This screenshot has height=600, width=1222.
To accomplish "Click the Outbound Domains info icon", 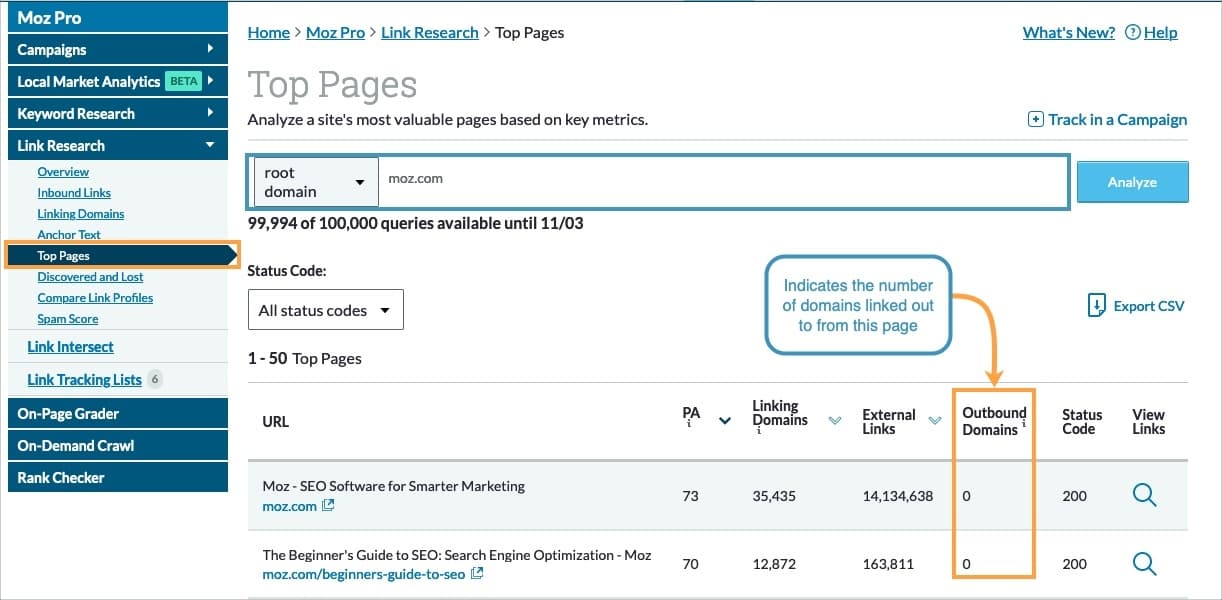I will click(1024, 423).
